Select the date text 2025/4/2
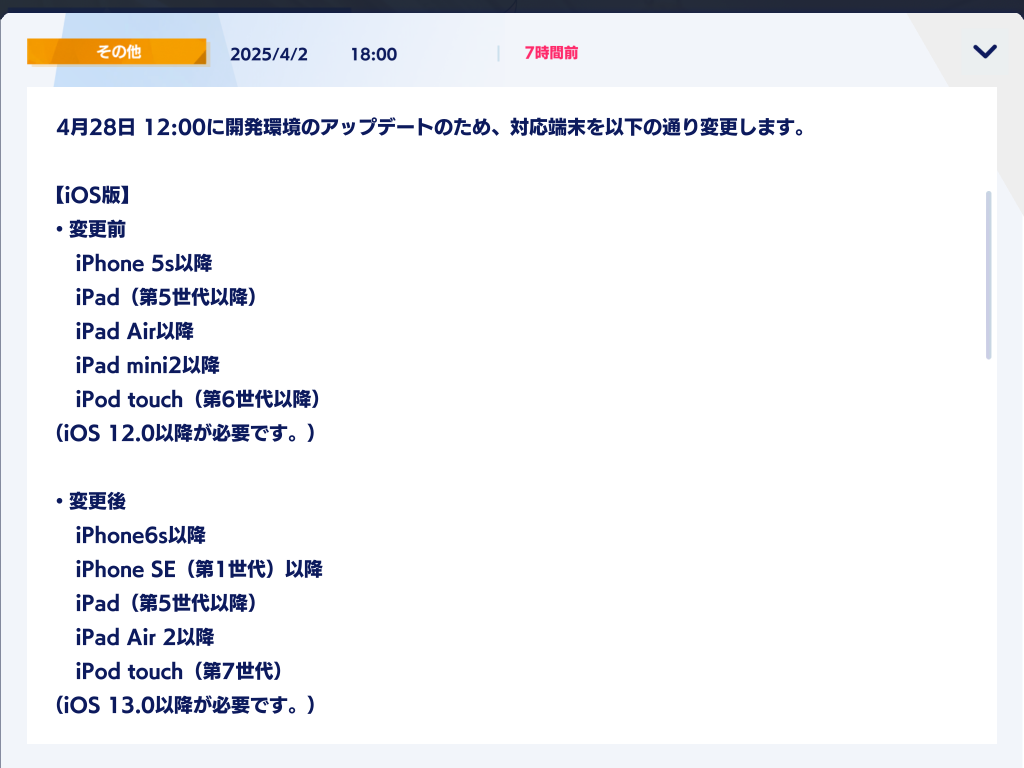Screen dimensions: 1024x768 [x=268, y=54]
